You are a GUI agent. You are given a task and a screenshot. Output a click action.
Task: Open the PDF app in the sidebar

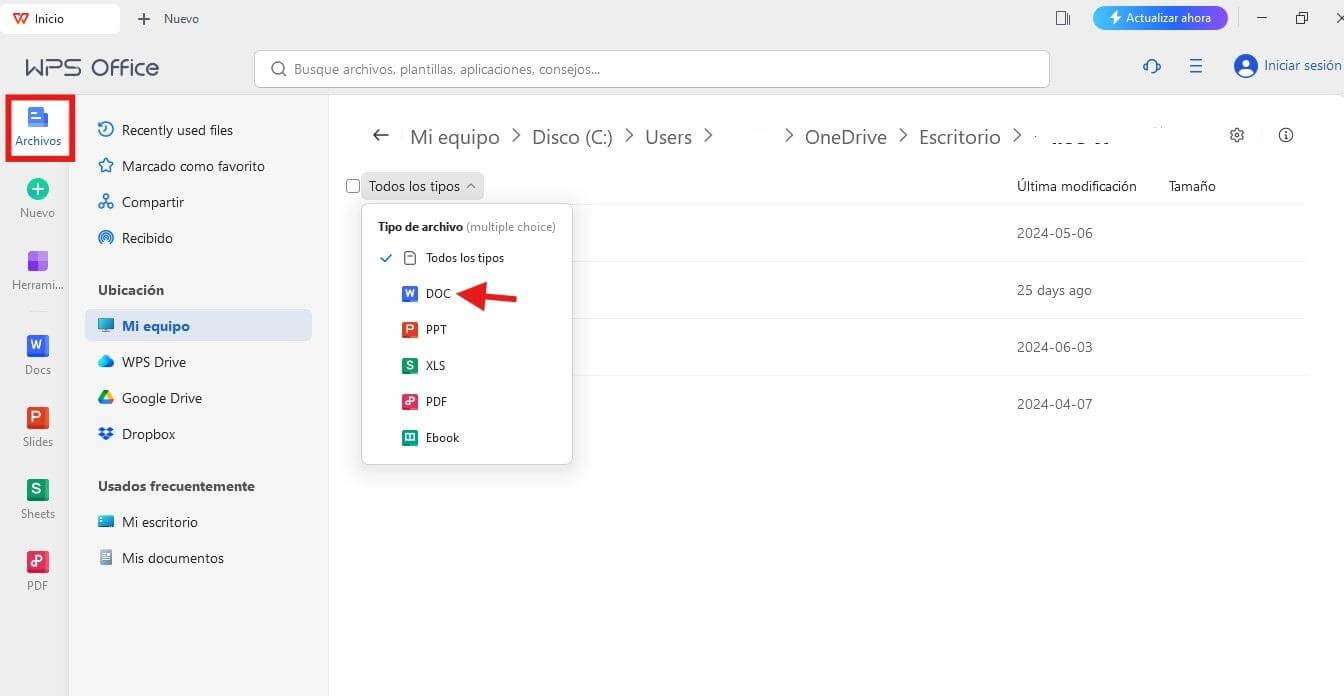tap(37, 568)
